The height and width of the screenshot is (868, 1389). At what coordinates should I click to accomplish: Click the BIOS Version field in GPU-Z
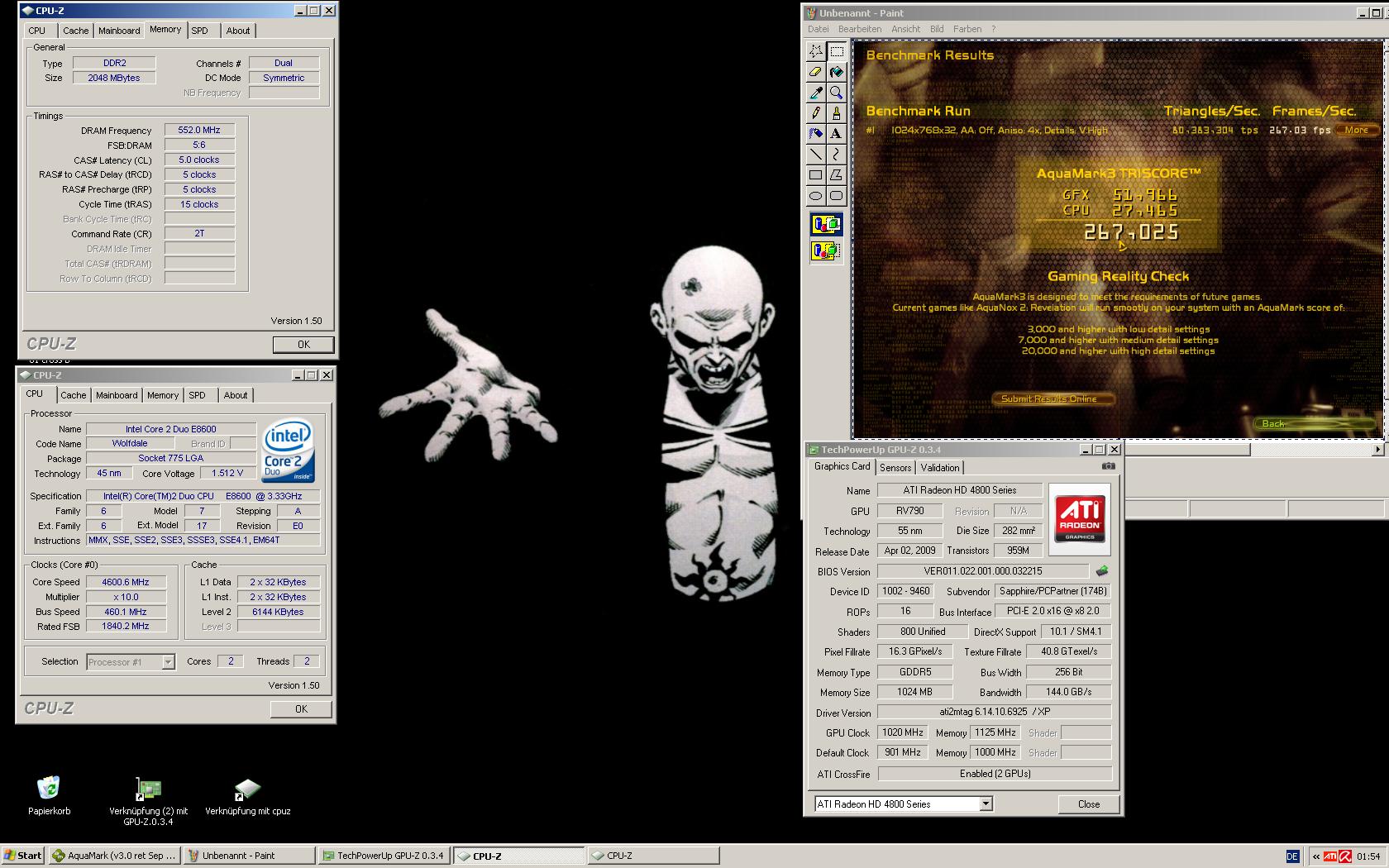(982, 571)
